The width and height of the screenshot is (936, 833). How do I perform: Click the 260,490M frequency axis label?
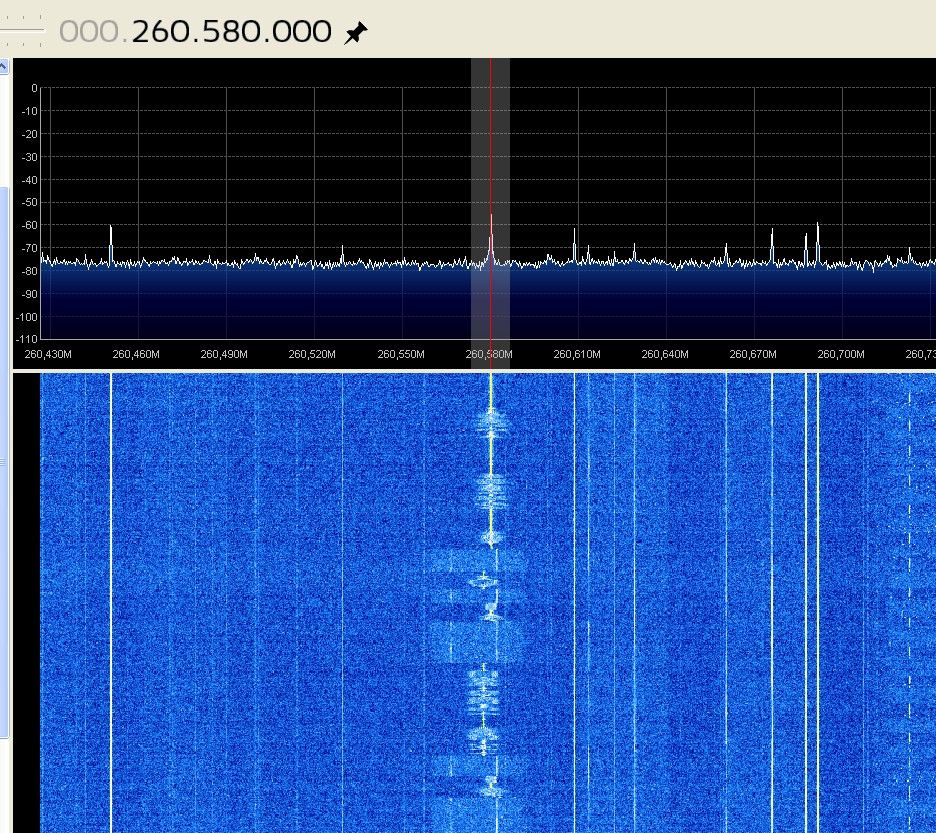[224, 354]
